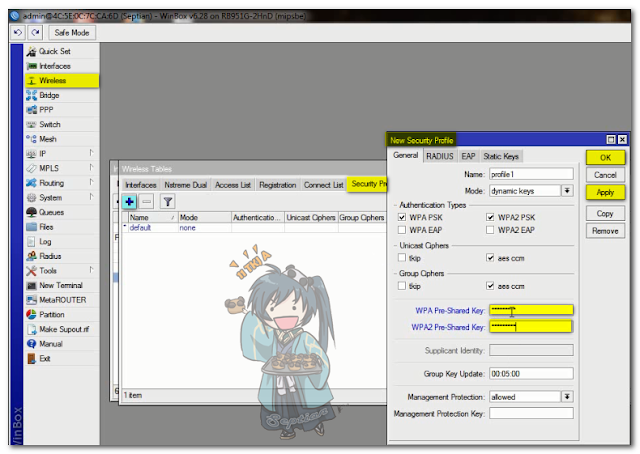Open Radius in sidebar
Viewport: 640px width, 454px height.
pos(62,256)
